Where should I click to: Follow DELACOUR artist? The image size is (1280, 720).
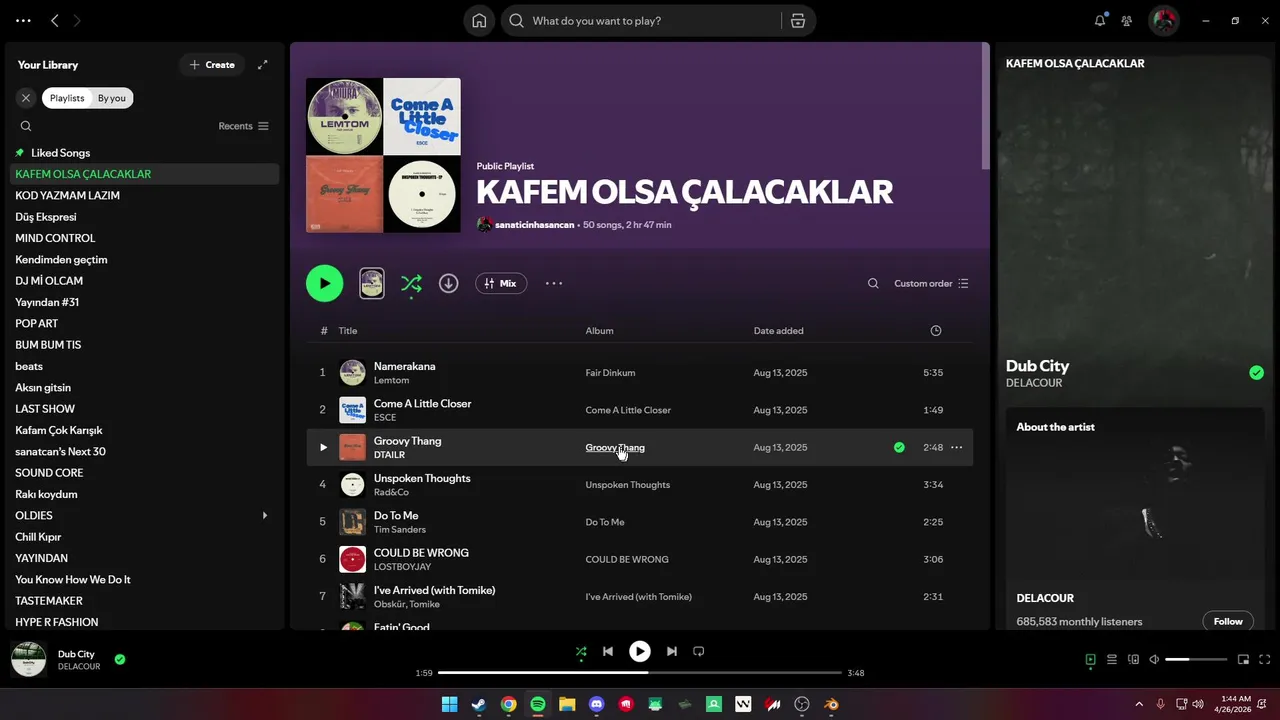(x=1228, y=621)
